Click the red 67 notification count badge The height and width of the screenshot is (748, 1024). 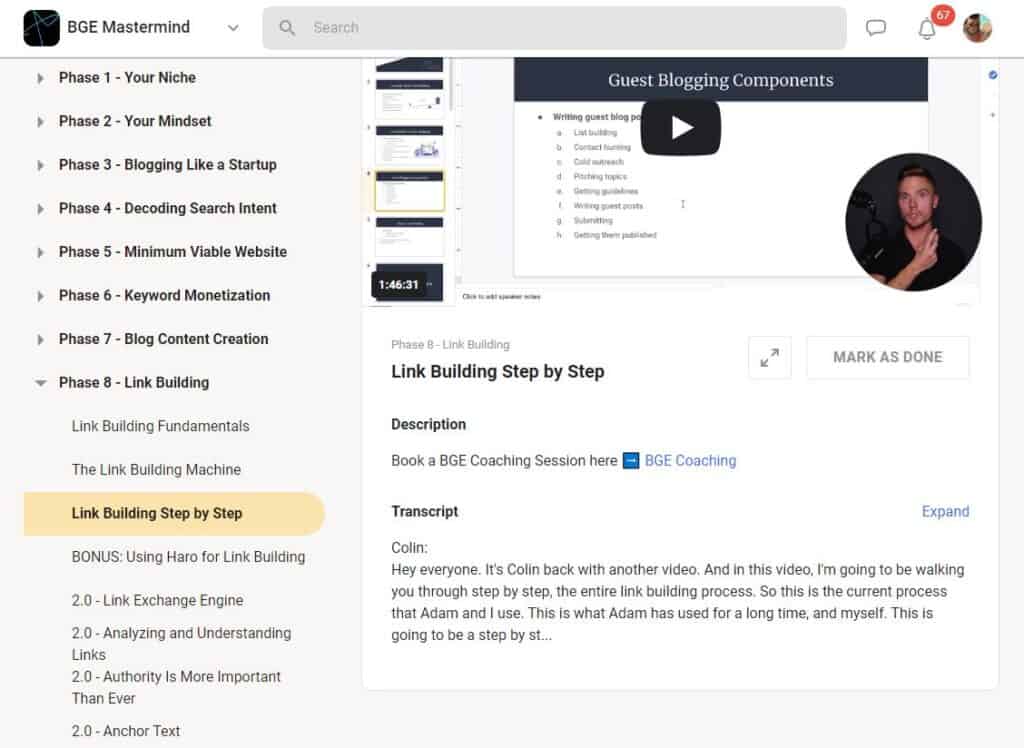coord(942,15)
